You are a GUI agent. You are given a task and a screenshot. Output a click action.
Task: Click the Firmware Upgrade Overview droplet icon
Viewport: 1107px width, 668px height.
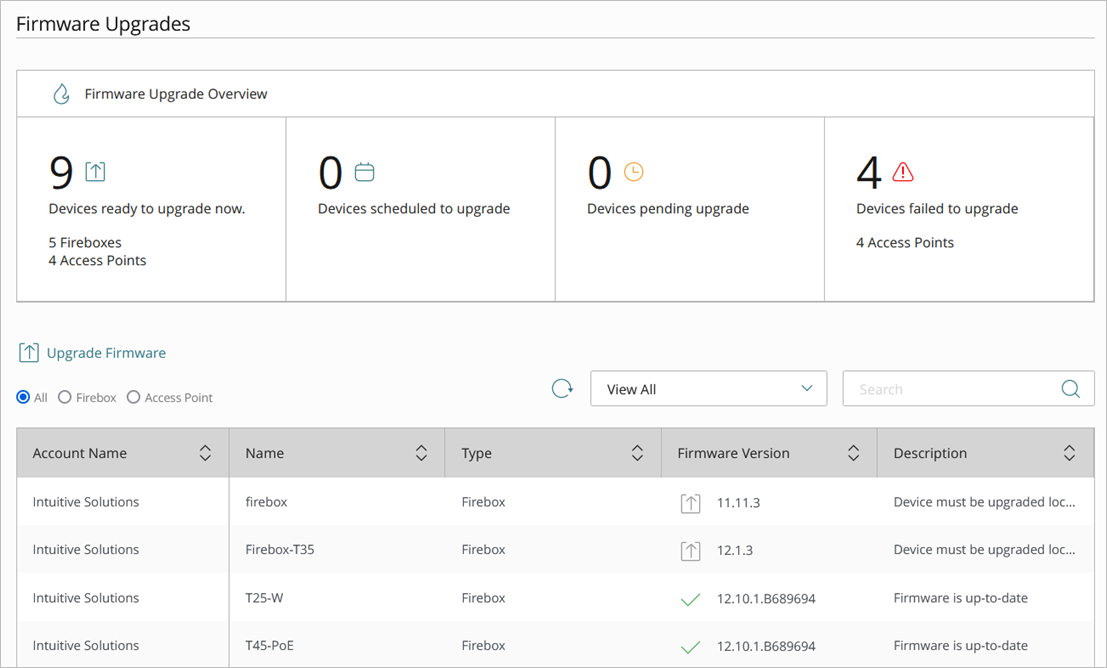pos(60,93)
